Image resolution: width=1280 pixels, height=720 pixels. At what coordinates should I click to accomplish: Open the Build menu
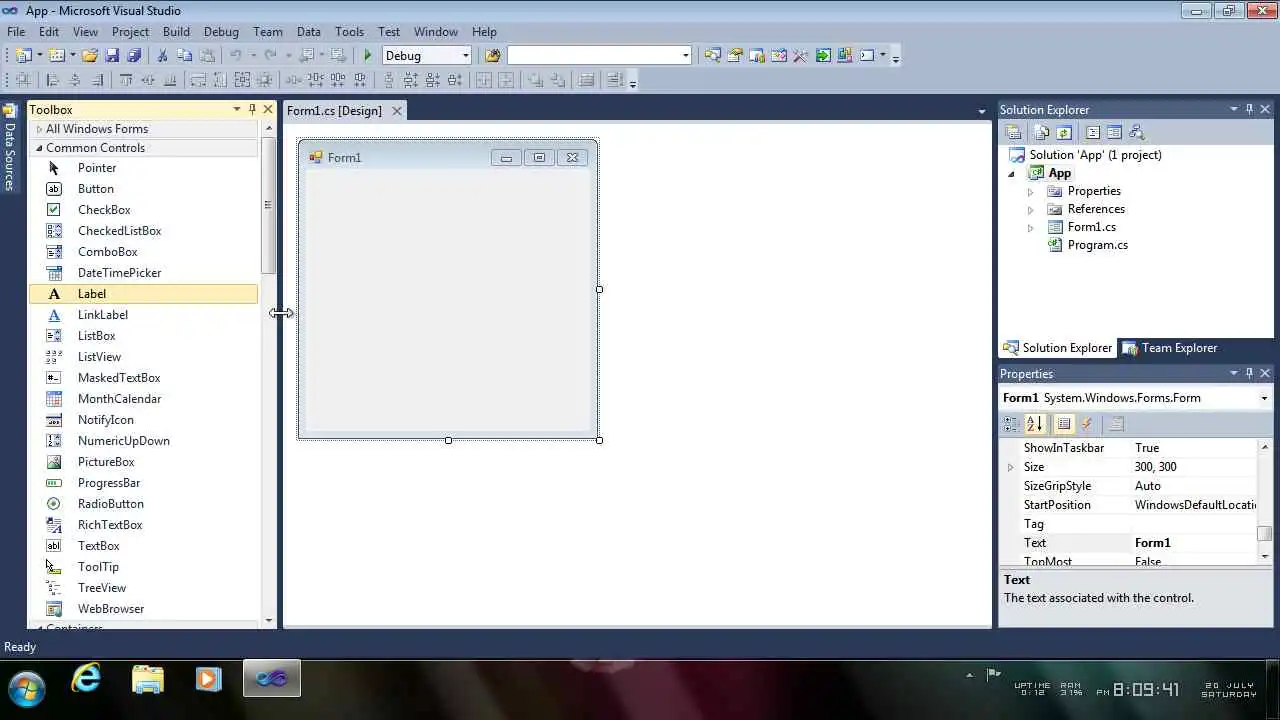(176, 32)
